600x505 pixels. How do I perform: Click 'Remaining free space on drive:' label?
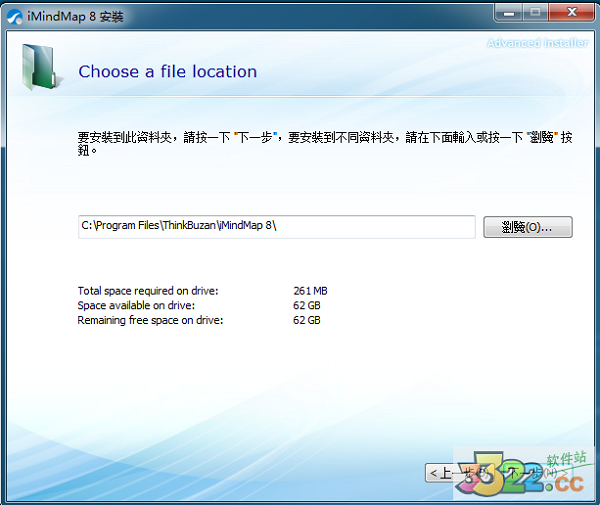coord(150,320)
